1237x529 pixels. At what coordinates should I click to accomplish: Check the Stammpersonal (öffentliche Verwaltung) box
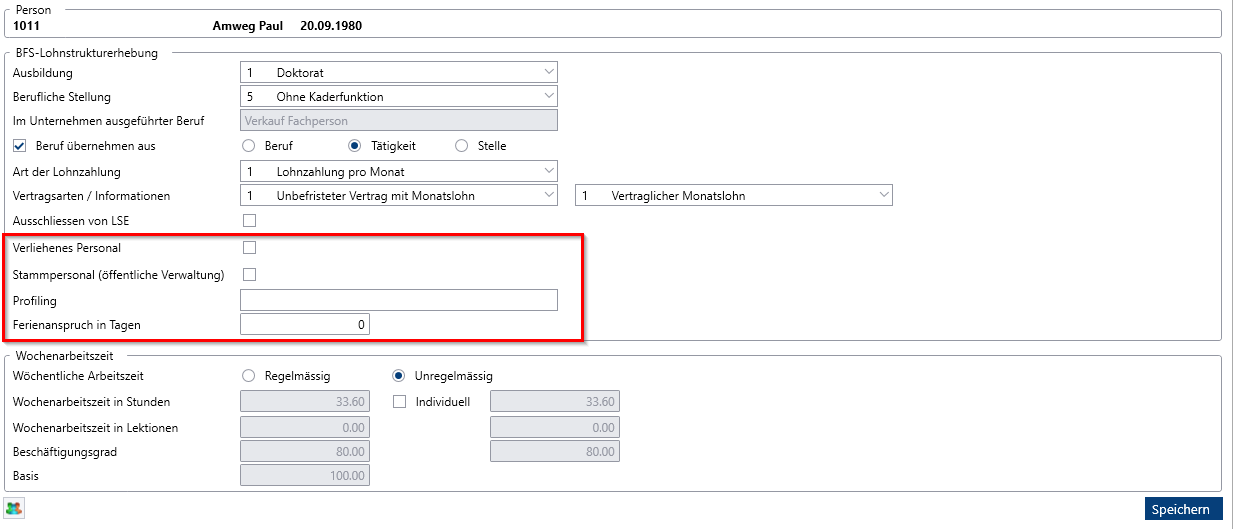point(249,274)
